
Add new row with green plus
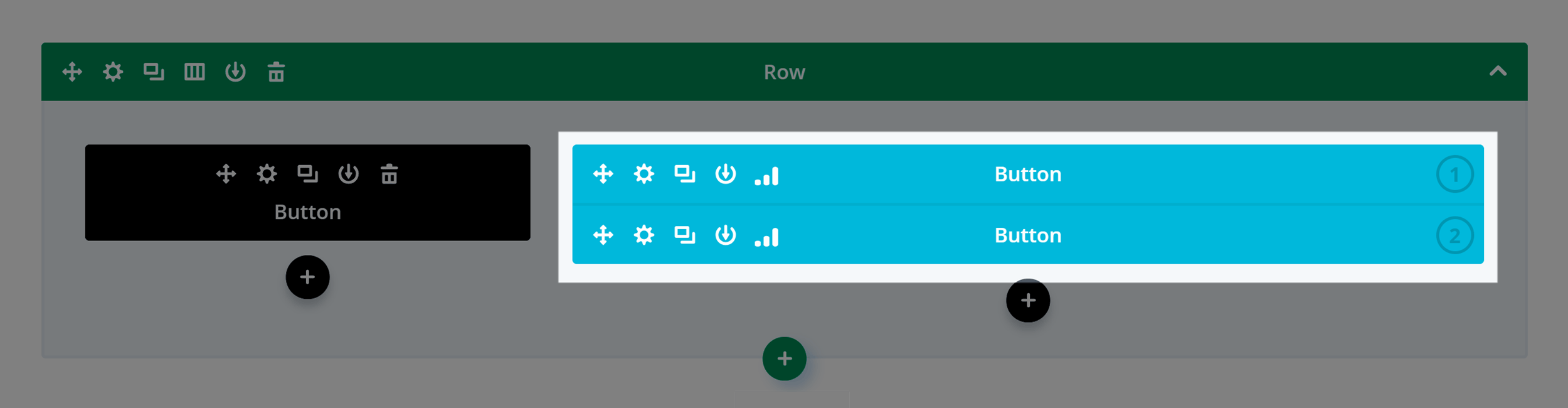click(x=784, y=358)
